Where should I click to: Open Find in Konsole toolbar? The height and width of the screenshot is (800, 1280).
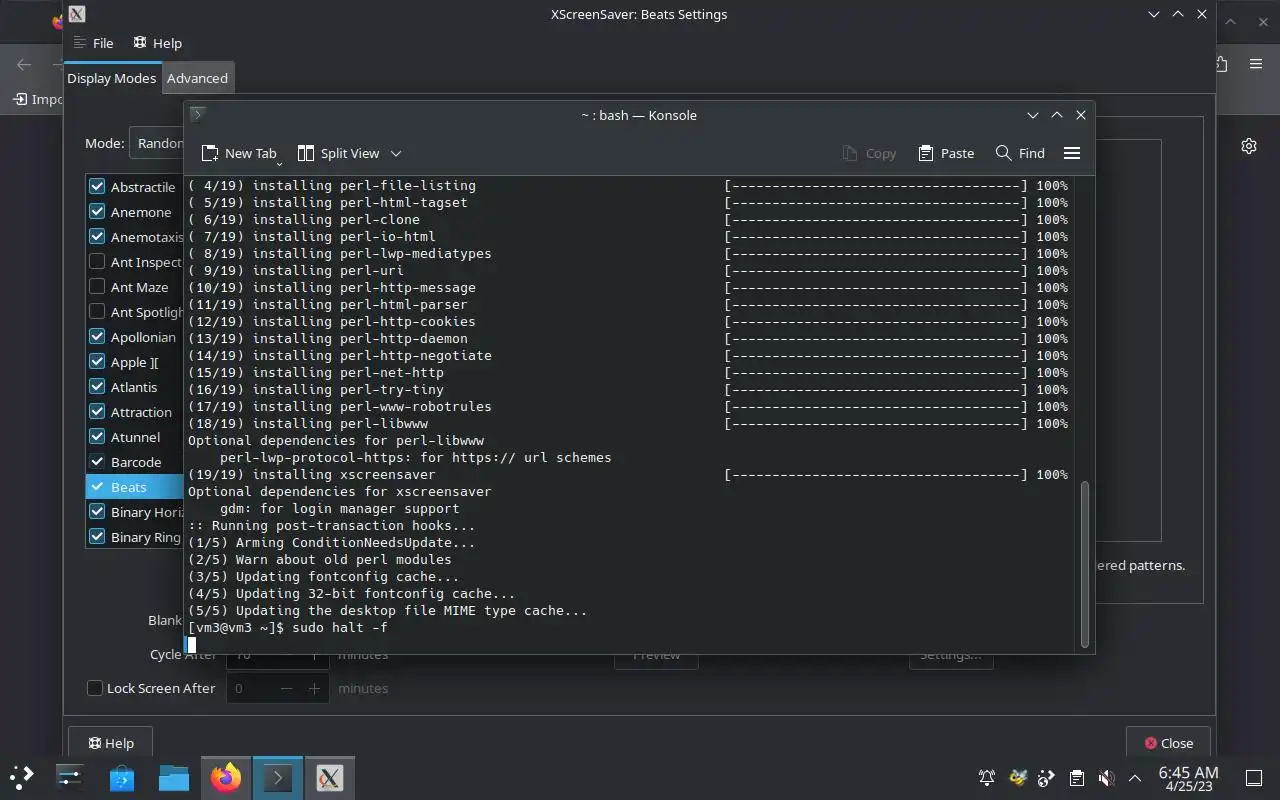pyautogui.click(x=1021, y=153)
